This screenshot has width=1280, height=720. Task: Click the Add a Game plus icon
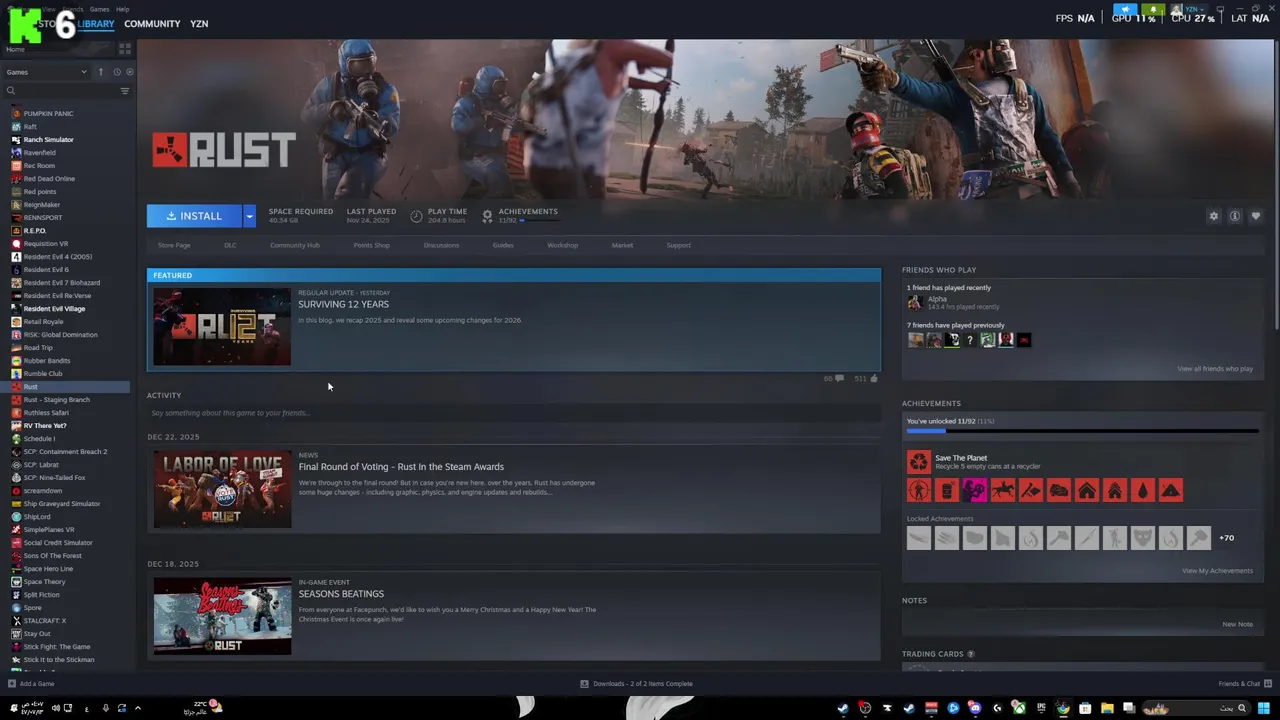point(12,684)
